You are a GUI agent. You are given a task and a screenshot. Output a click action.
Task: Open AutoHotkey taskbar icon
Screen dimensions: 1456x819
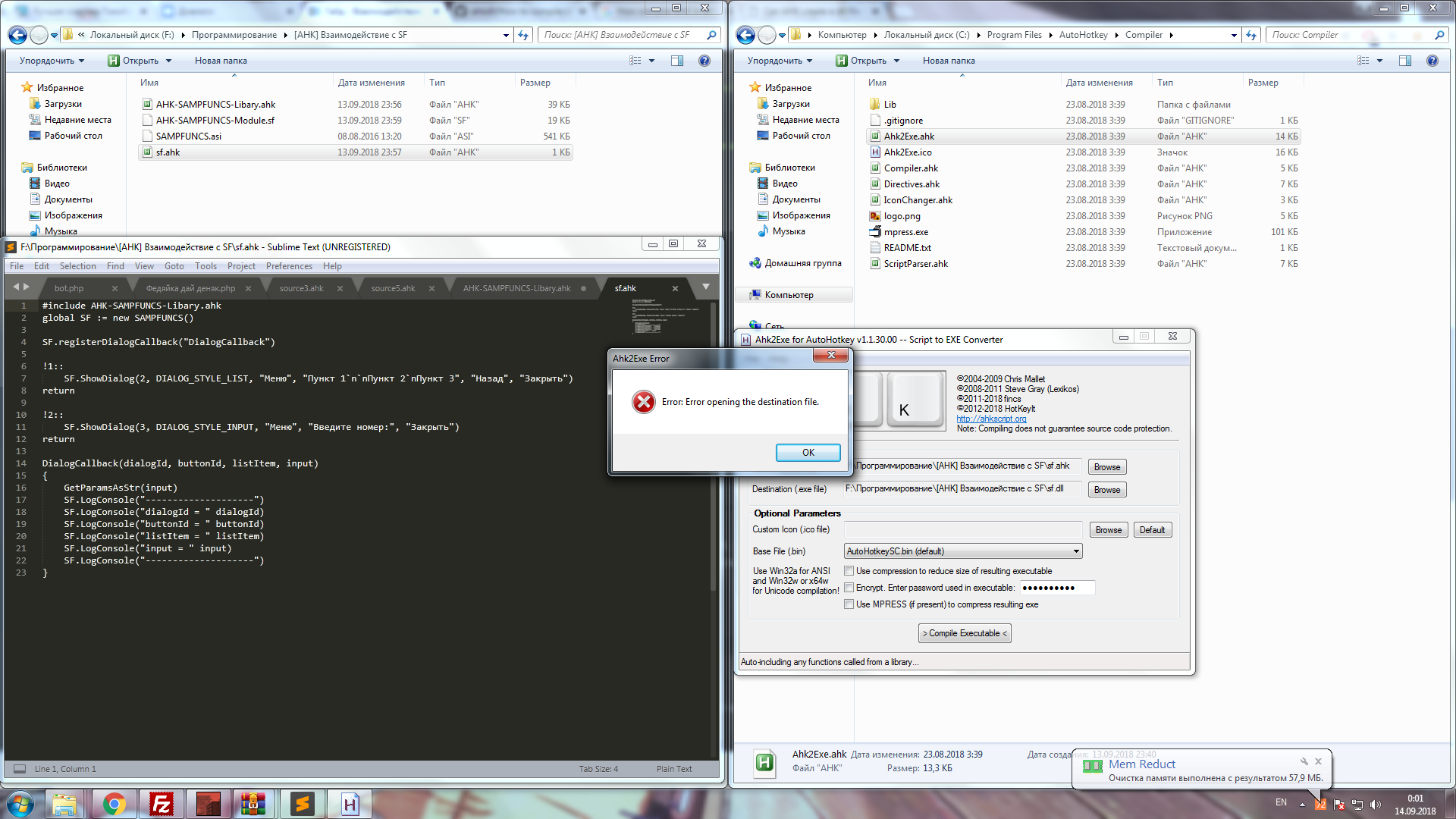pyautogui.click(x=350, y=804)
